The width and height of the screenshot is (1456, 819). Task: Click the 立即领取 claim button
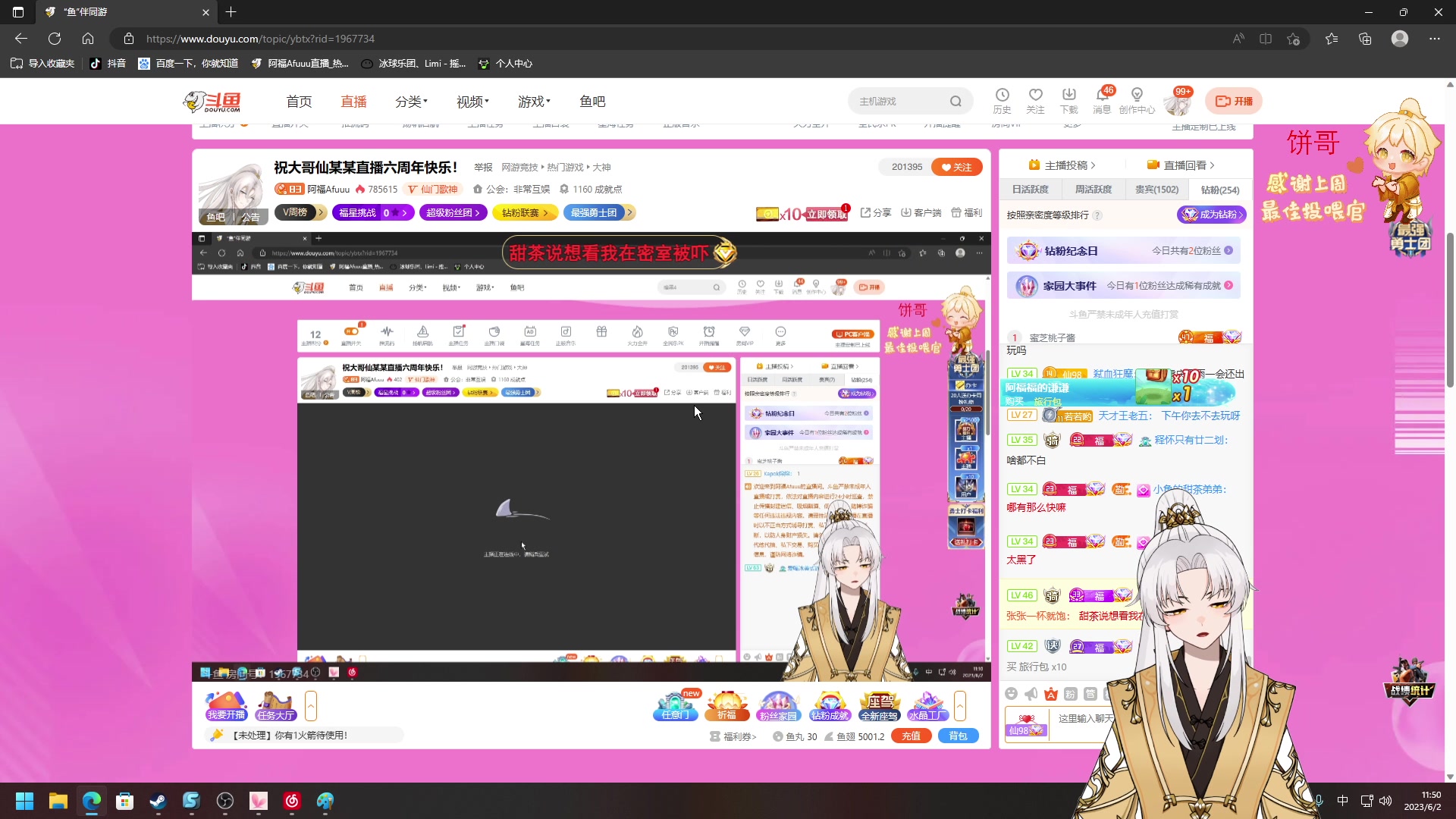coord(826,214)
